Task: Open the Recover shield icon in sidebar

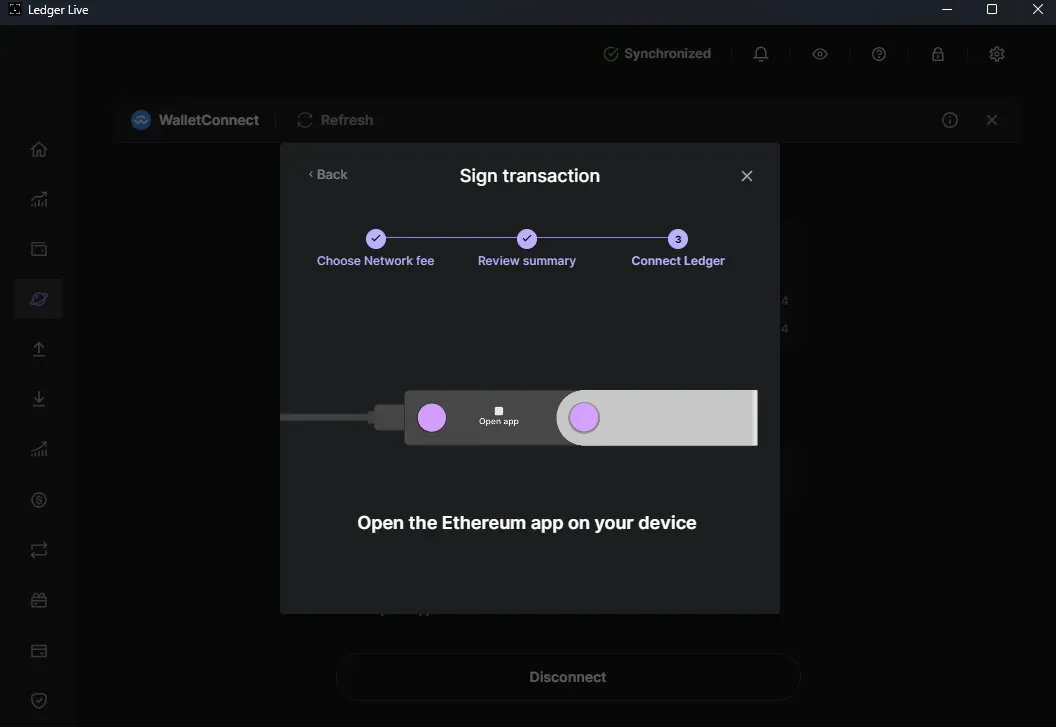Action: pos(39,701)
